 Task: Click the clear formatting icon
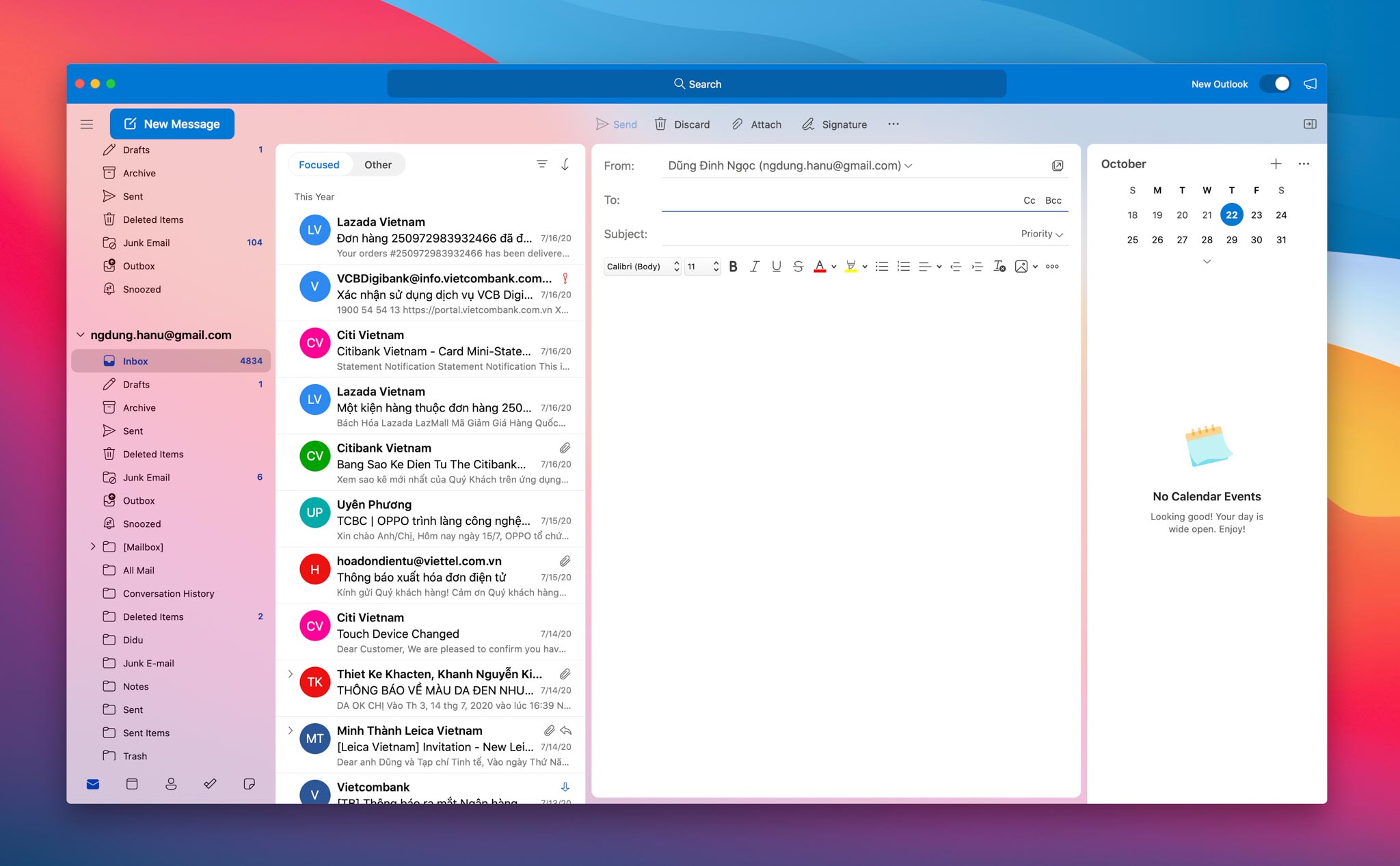point(999,267)
